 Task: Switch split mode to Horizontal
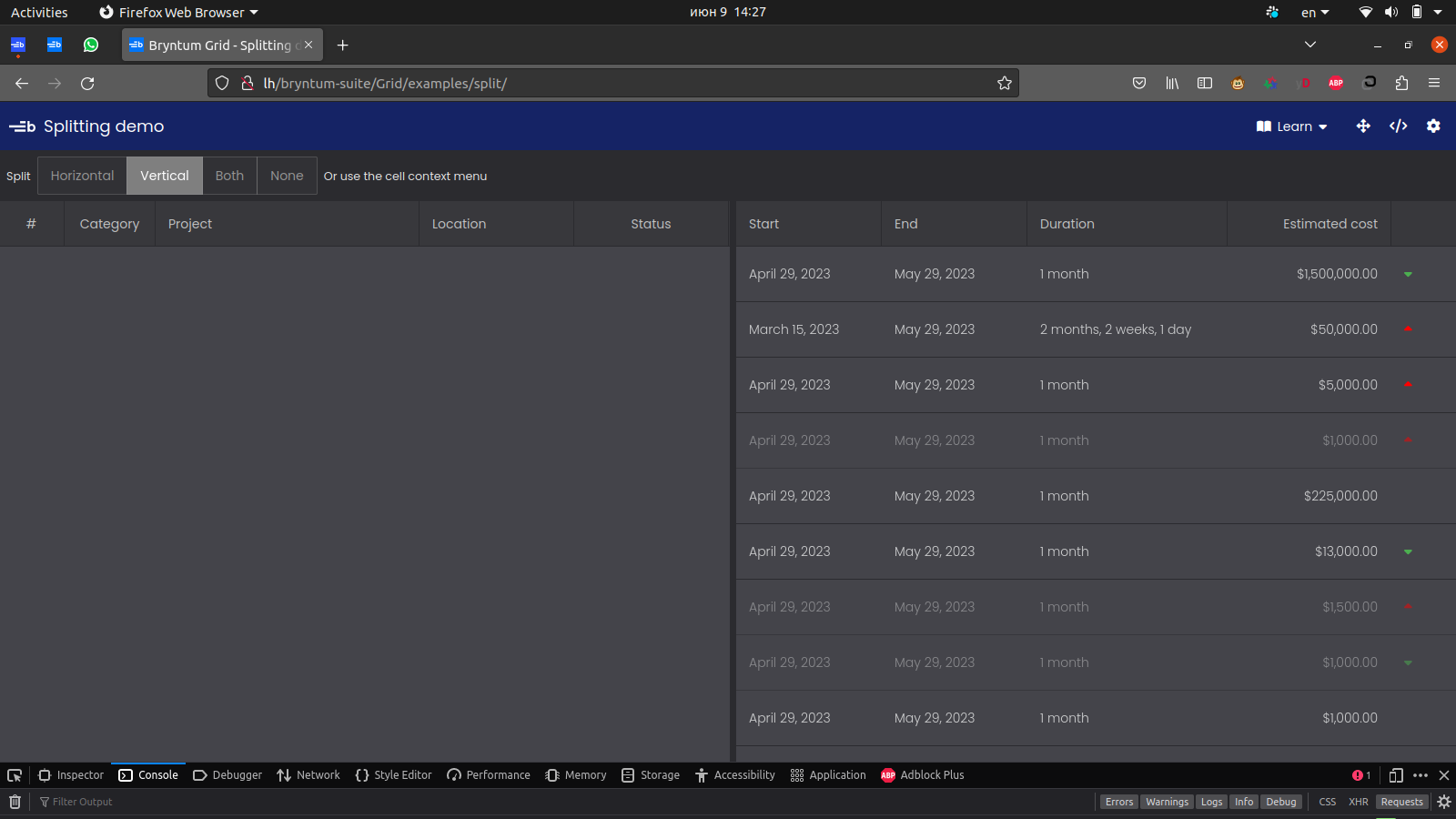(82, 176)
